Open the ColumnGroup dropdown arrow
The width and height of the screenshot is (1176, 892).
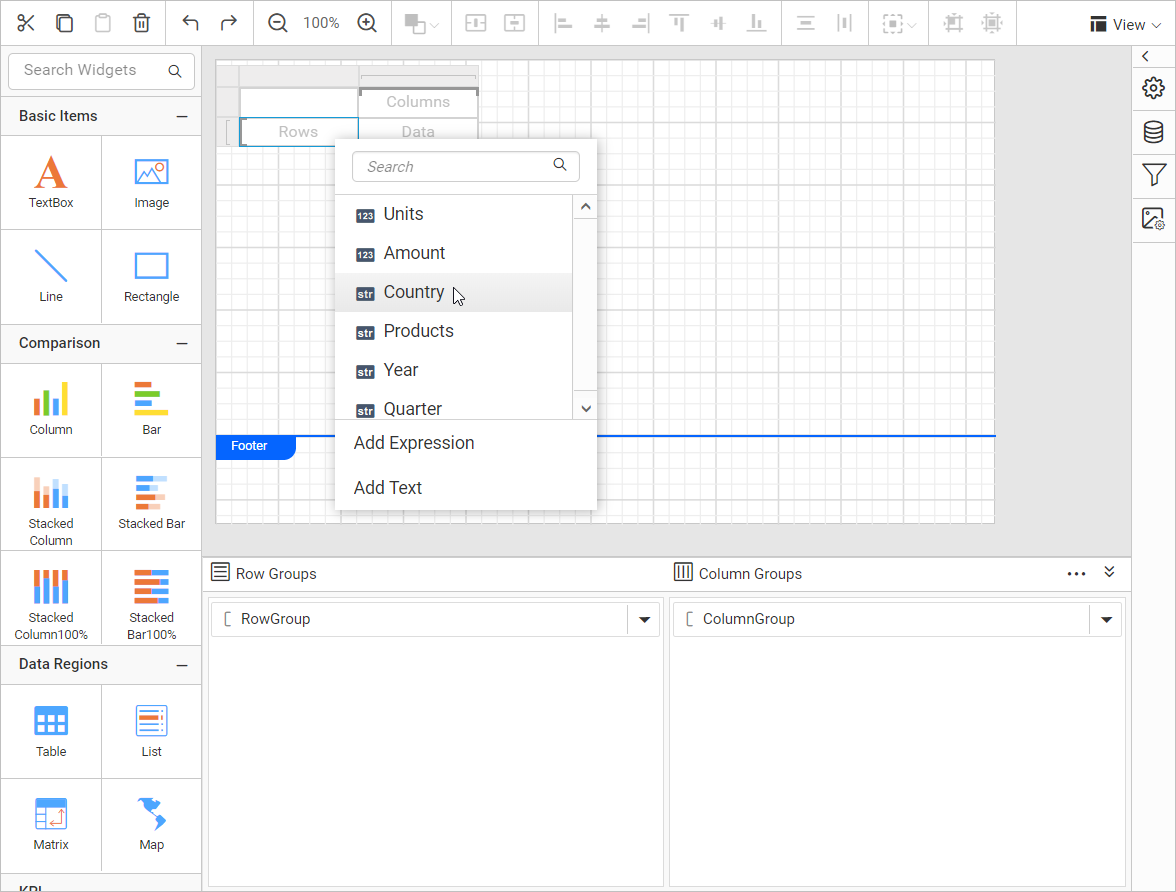pos(1106,620)
